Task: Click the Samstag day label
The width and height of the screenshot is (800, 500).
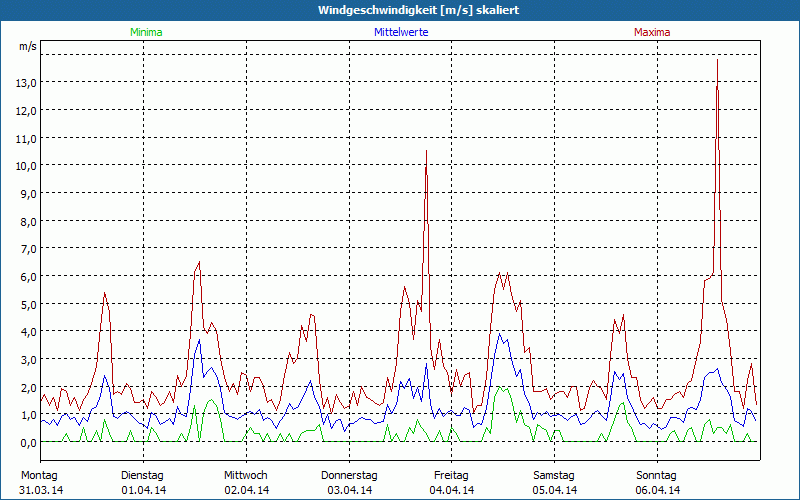Action: point(554,475)
